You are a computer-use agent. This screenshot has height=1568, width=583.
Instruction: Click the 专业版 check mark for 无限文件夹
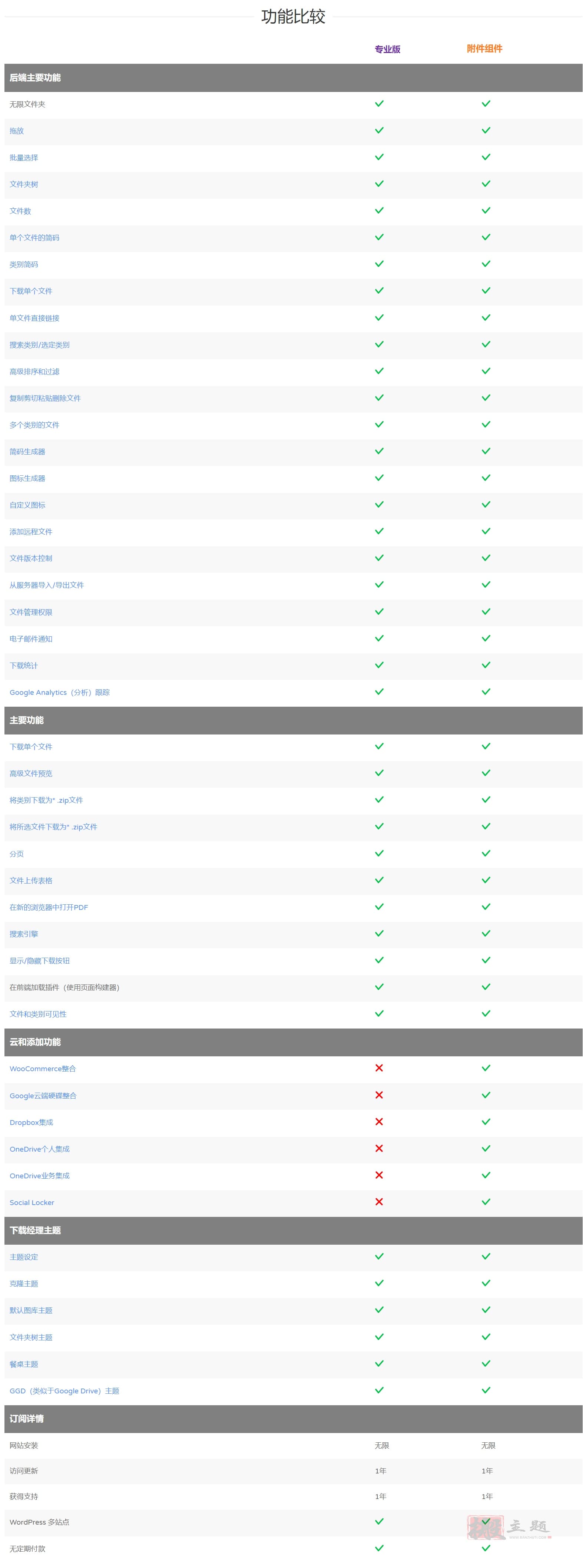pyautogui.click(x=379, y=103)
